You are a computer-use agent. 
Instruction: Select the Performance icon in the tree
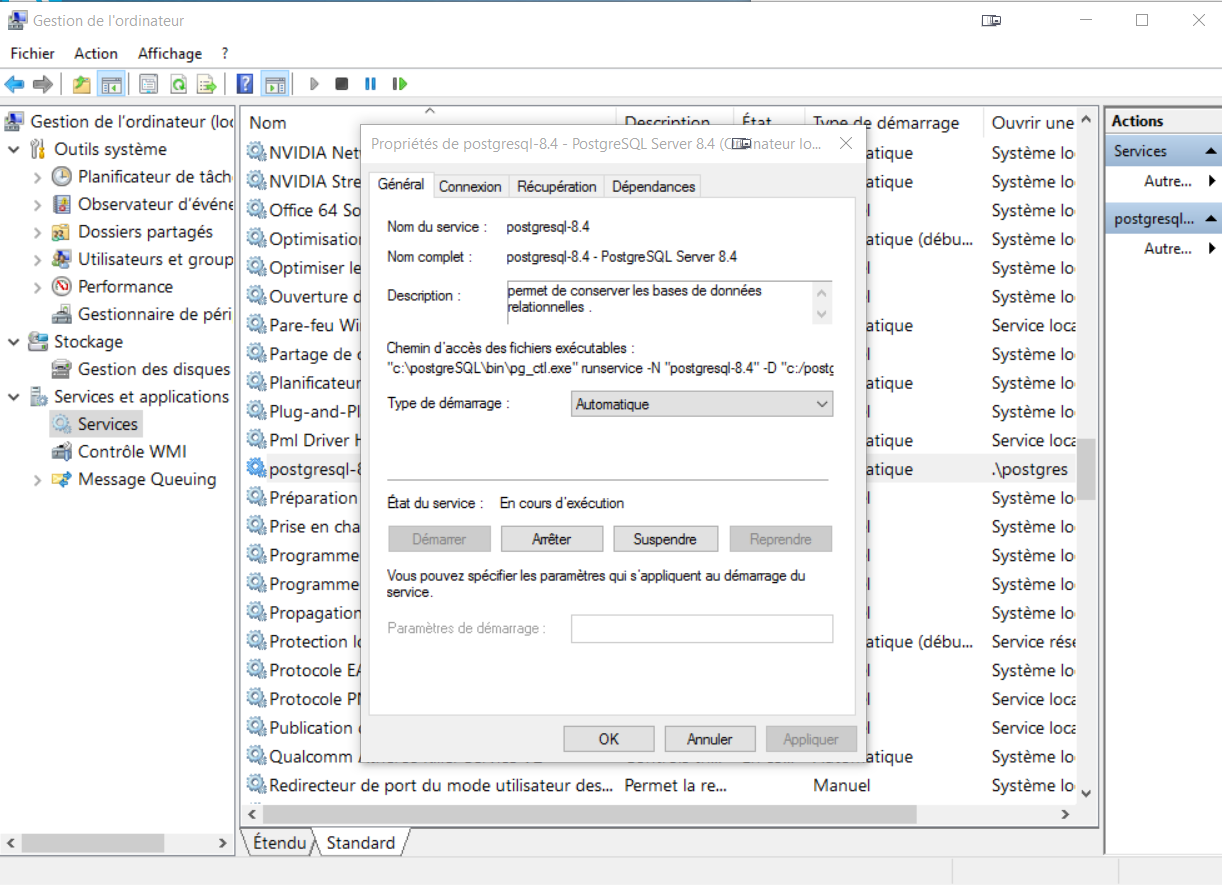point(62,287)
